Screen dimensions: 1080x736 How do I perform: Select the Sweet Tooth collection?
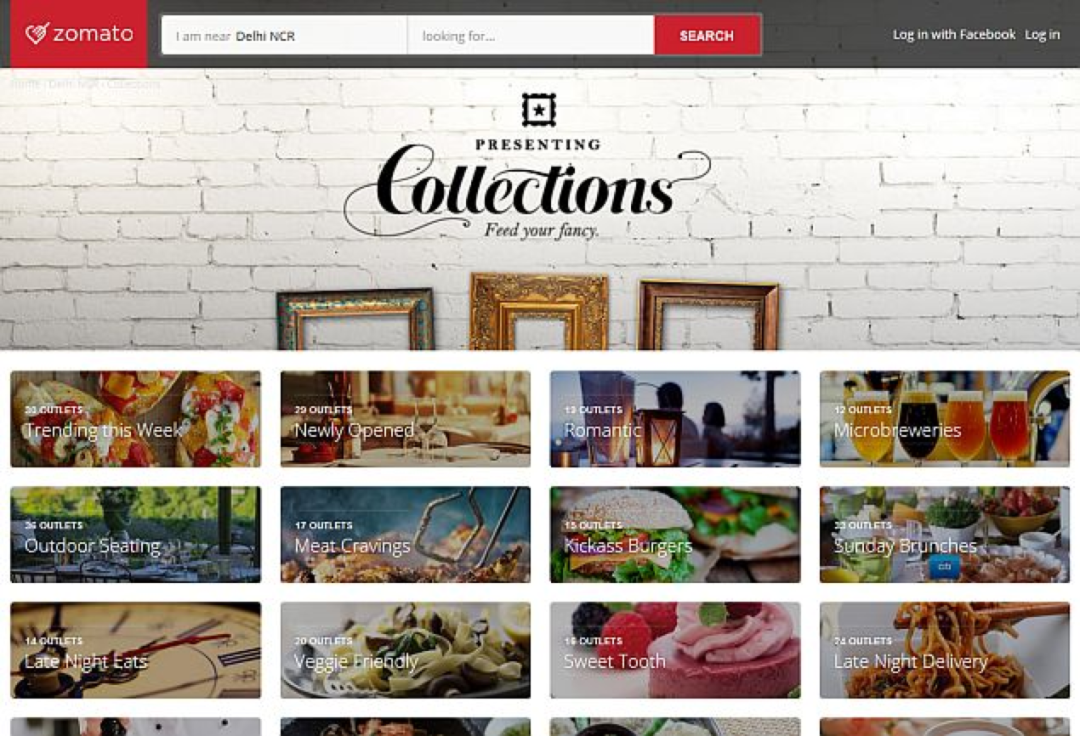675,650
